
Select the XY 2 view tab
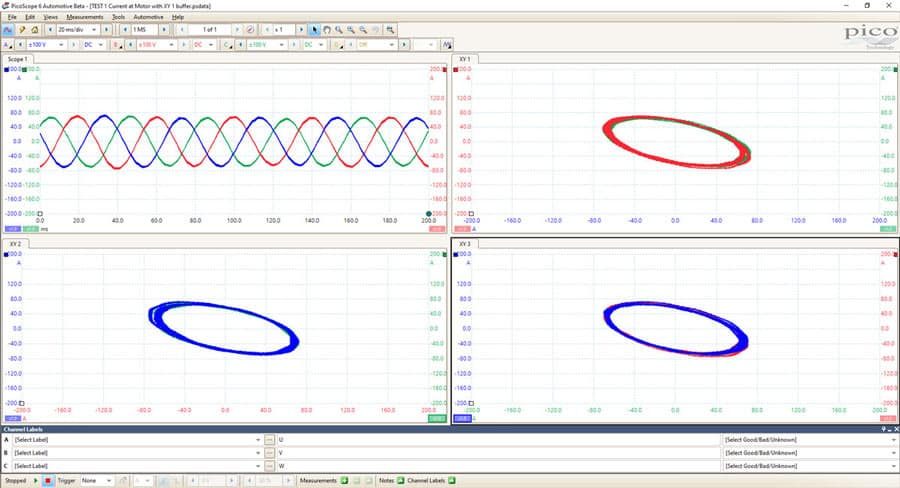click(x=15, y=244)
